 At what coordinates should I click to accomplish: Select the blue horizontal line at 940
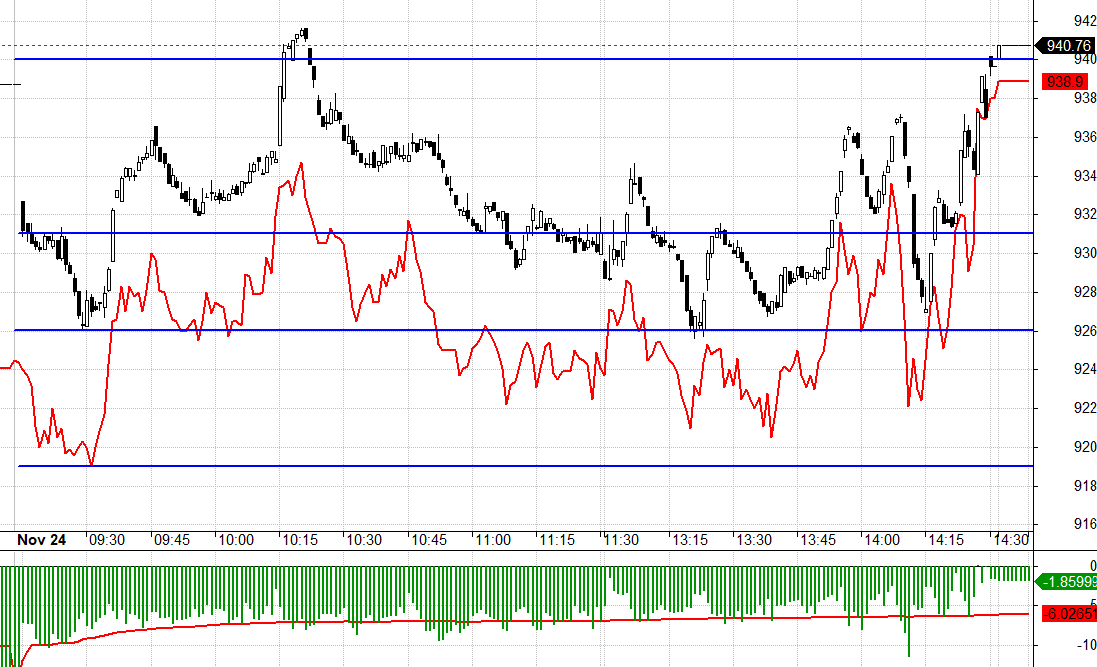pos(500,59)
